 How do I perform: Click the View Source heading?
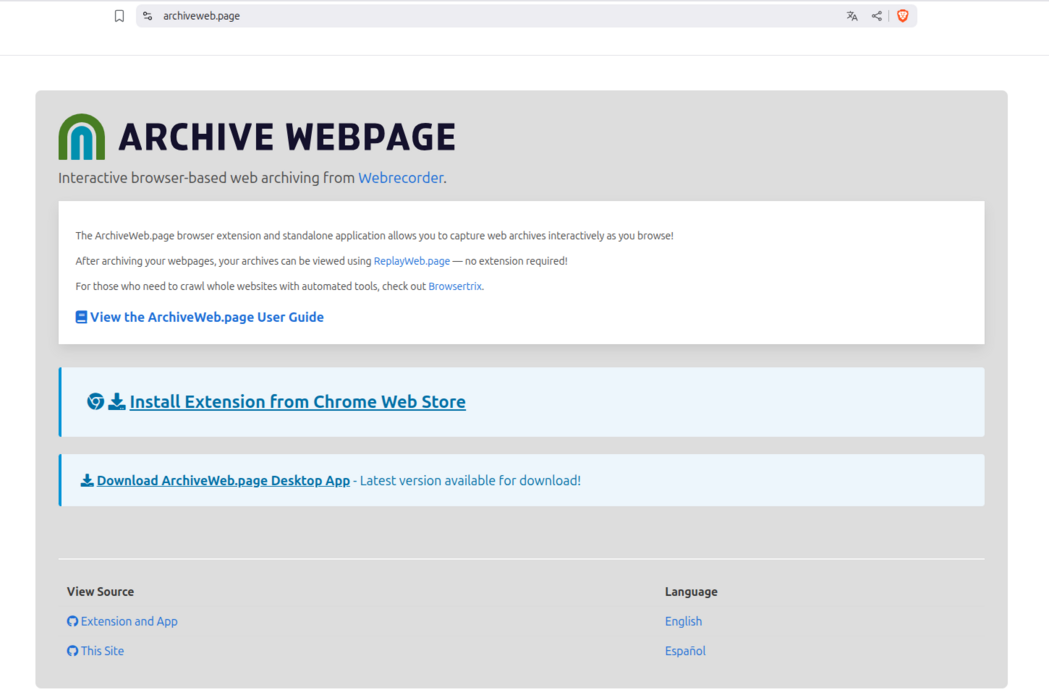[100, 592]
